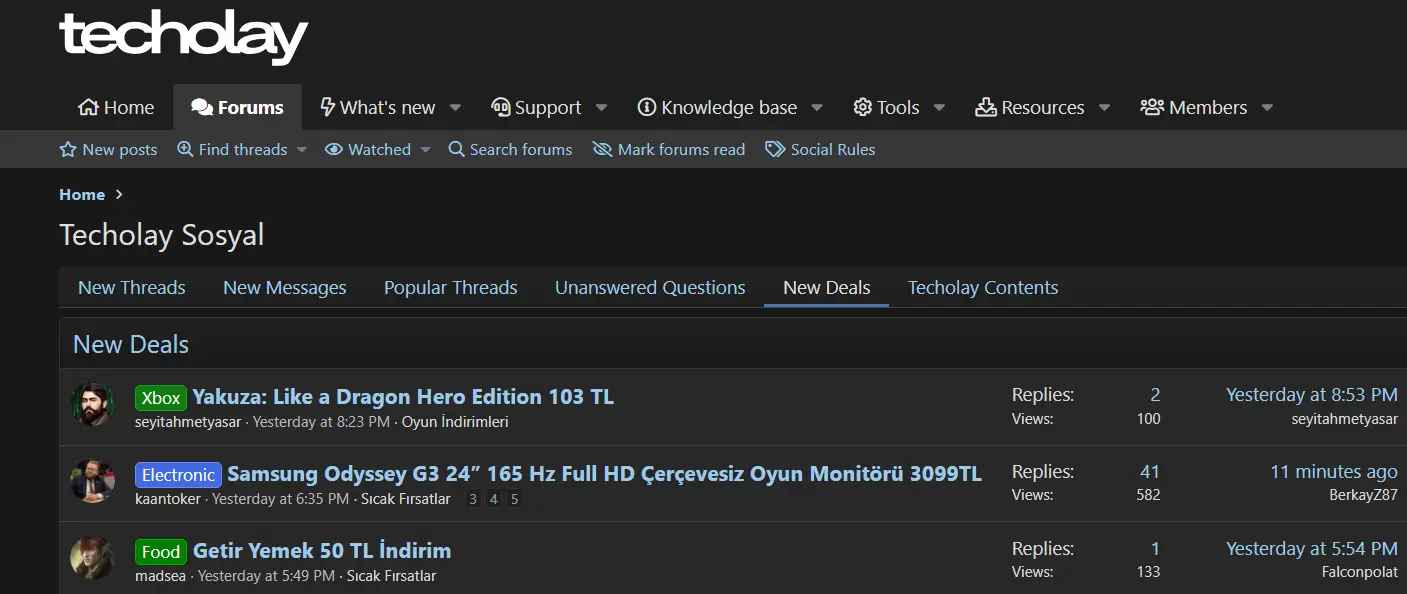Go to page 3 of Samsung thread
The height and width of the screenshot is (594, 1407).
coord(473,499)
